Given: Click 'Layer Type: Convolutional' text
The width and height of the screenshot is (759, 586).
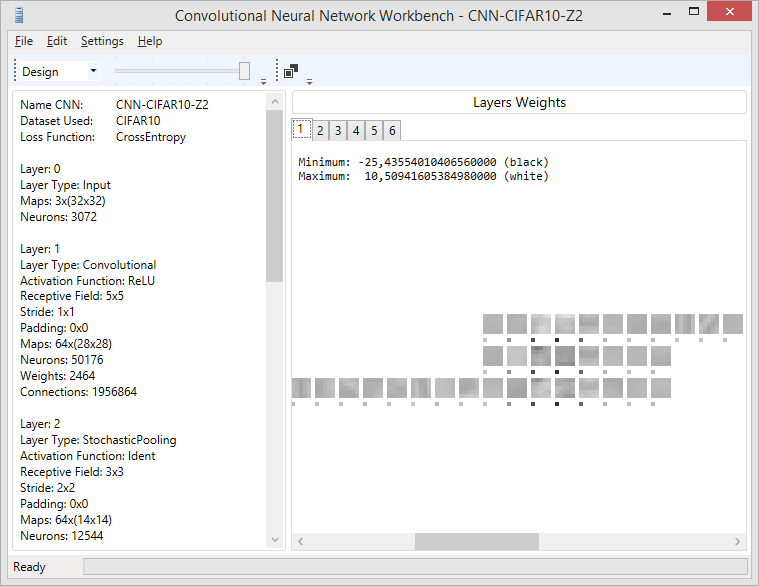Looking at the screenshot, I should [x=88, y=265].
